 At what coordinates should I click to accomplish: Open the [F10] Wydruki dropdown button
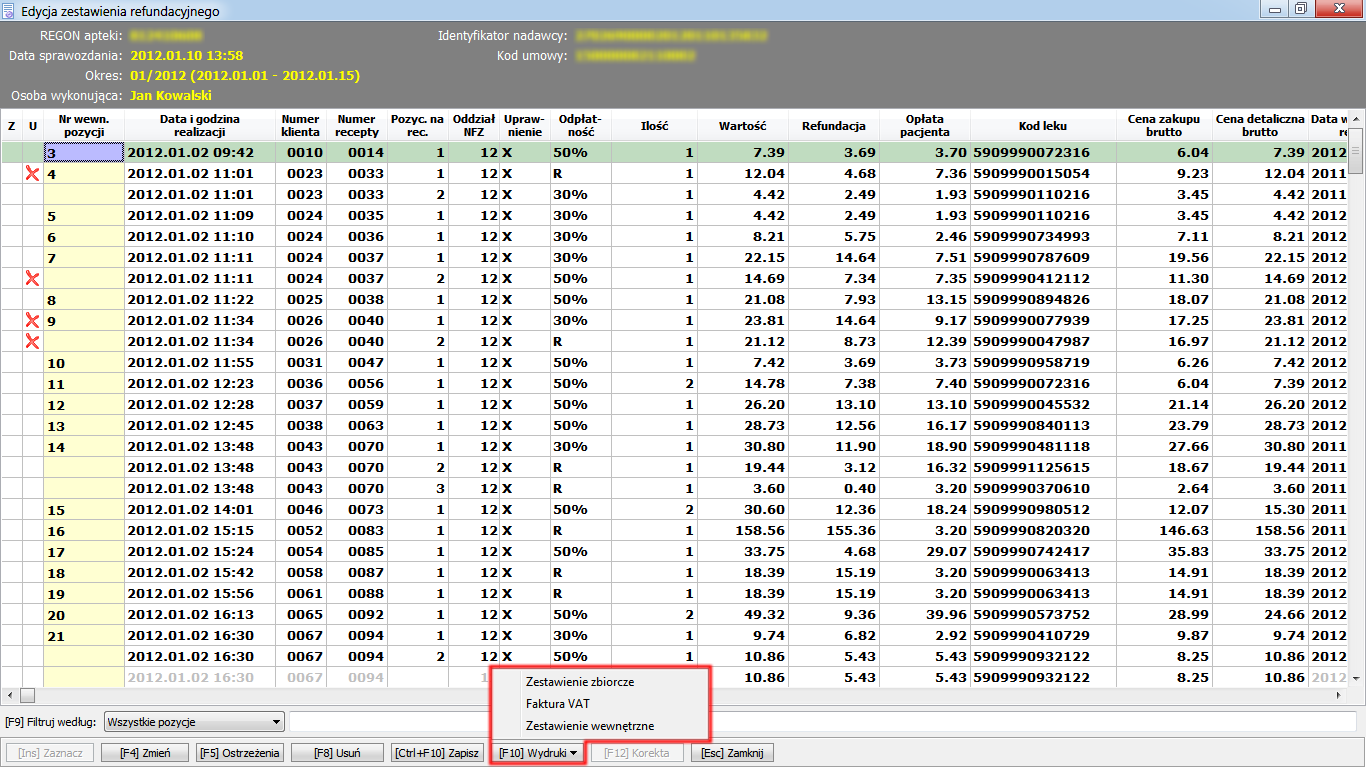coord(539,753)
